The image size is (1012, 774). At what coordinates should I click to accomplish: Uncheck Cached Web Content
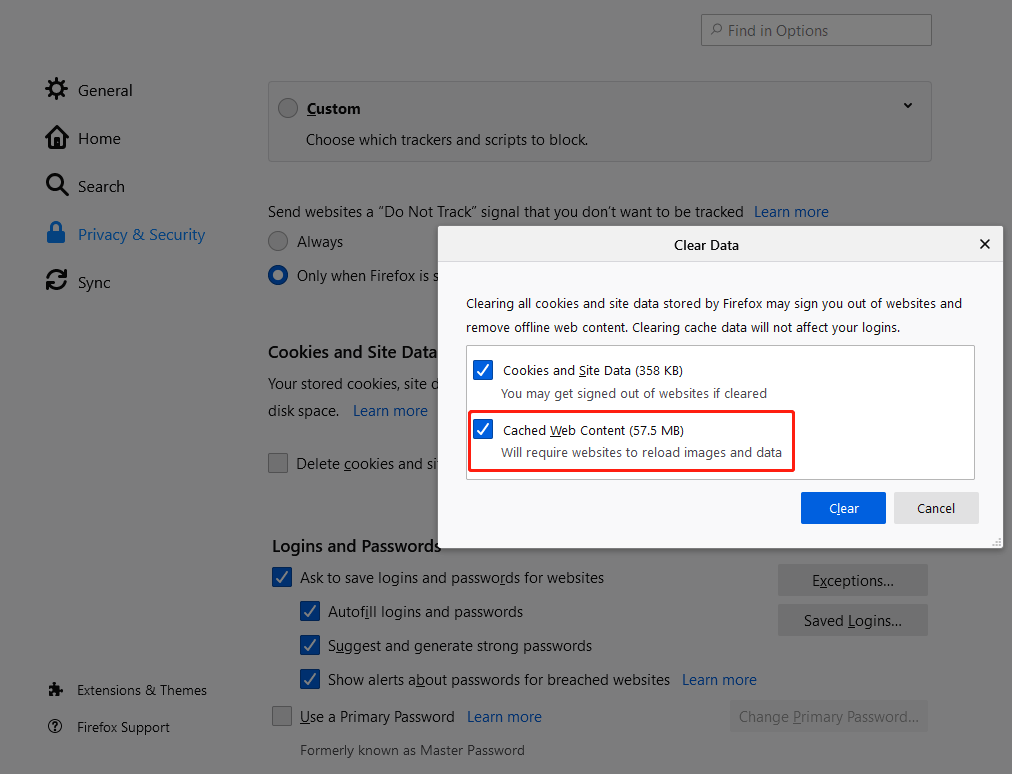click(x=483, y=428)
